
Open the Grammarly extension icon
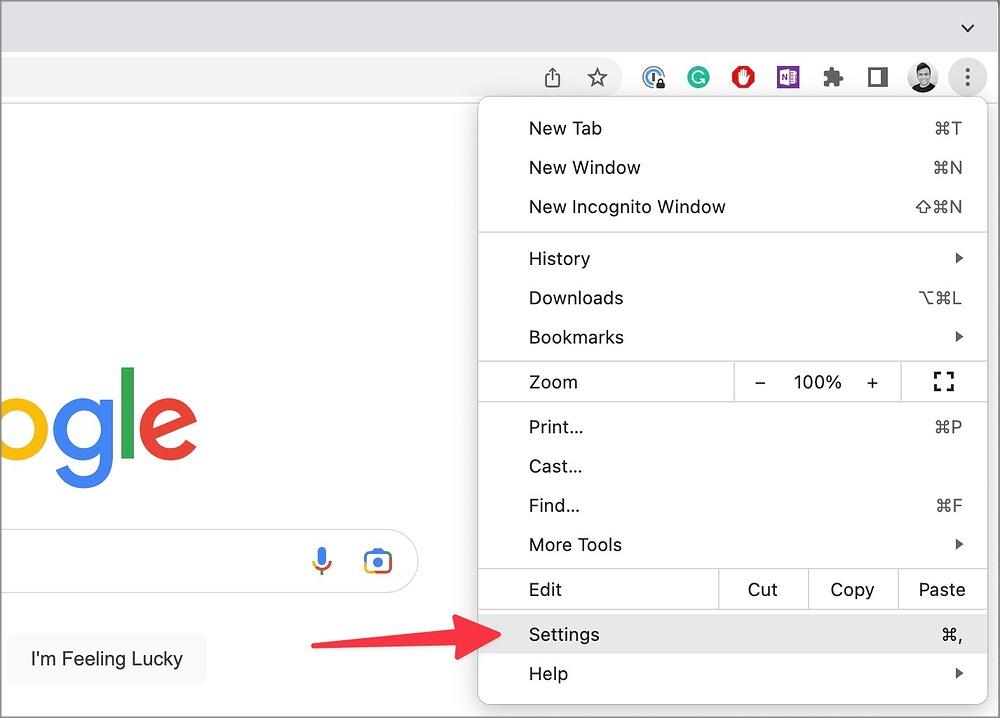click(x=698, y=78)
